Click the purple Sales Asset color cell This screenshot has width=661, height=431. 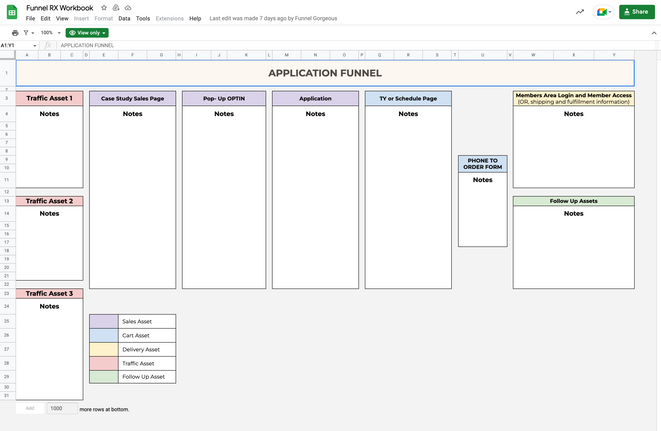coord(103,321)
